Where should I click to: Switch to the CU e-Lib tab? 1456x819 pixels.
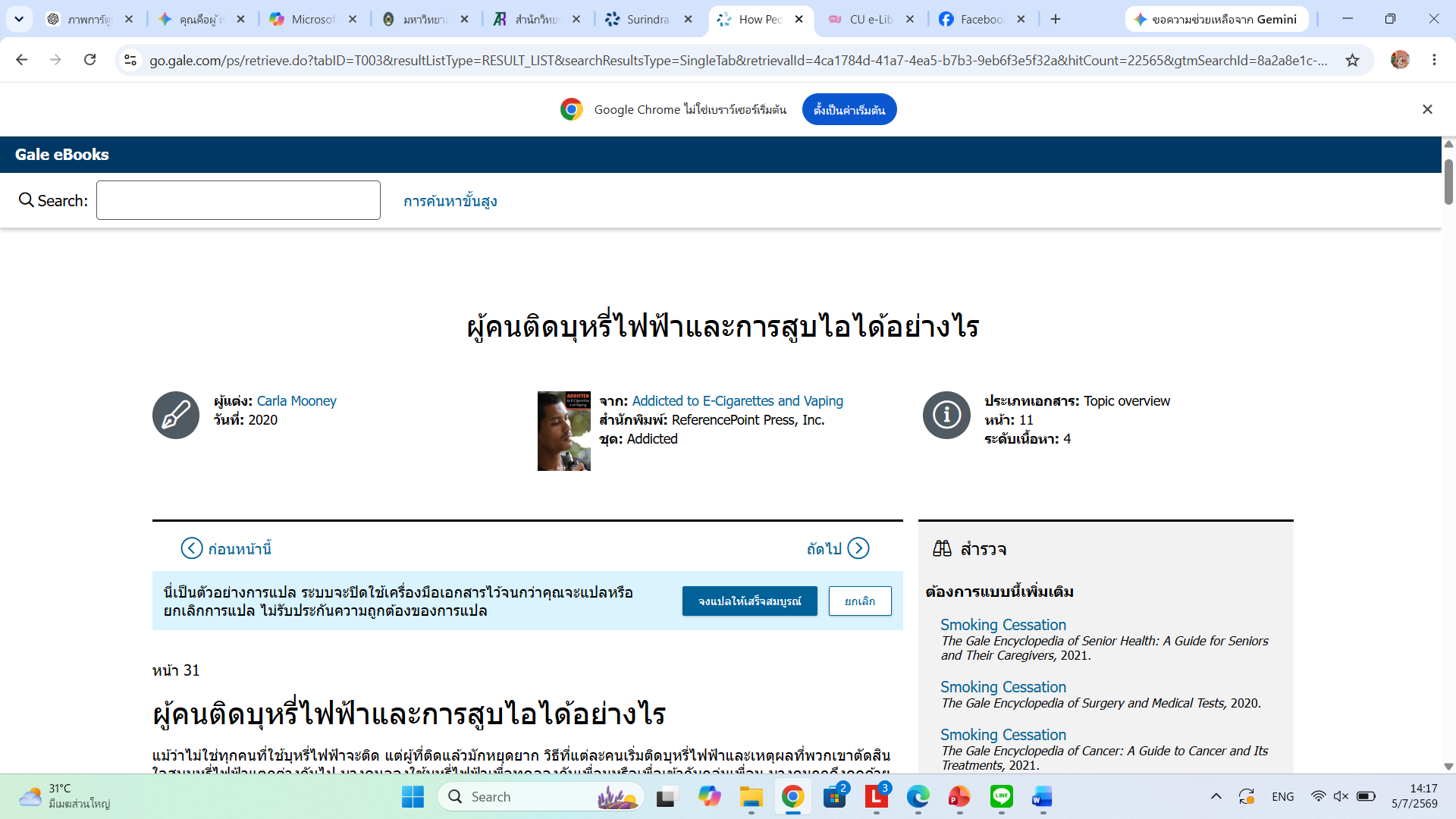point(871,19)
